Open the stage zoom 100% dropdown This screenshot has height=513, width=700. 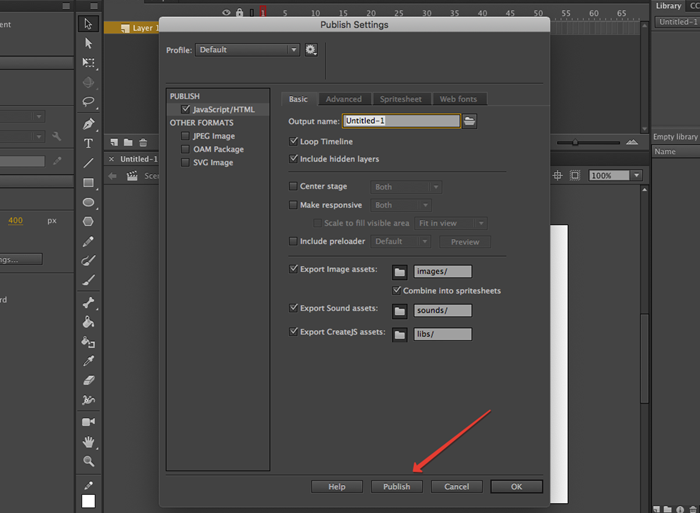[x=636, y=175]
